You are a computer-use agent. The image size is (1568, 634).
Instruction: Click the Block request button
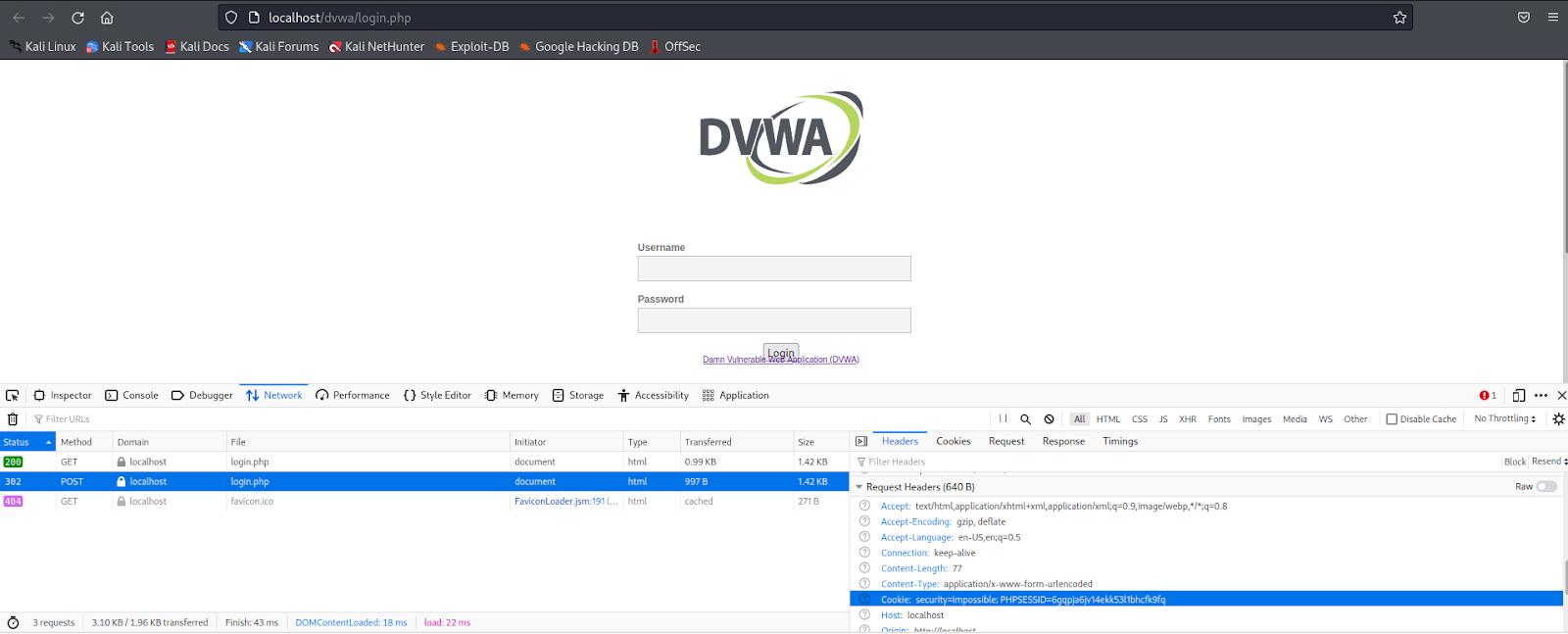[x=1515, y=462]
